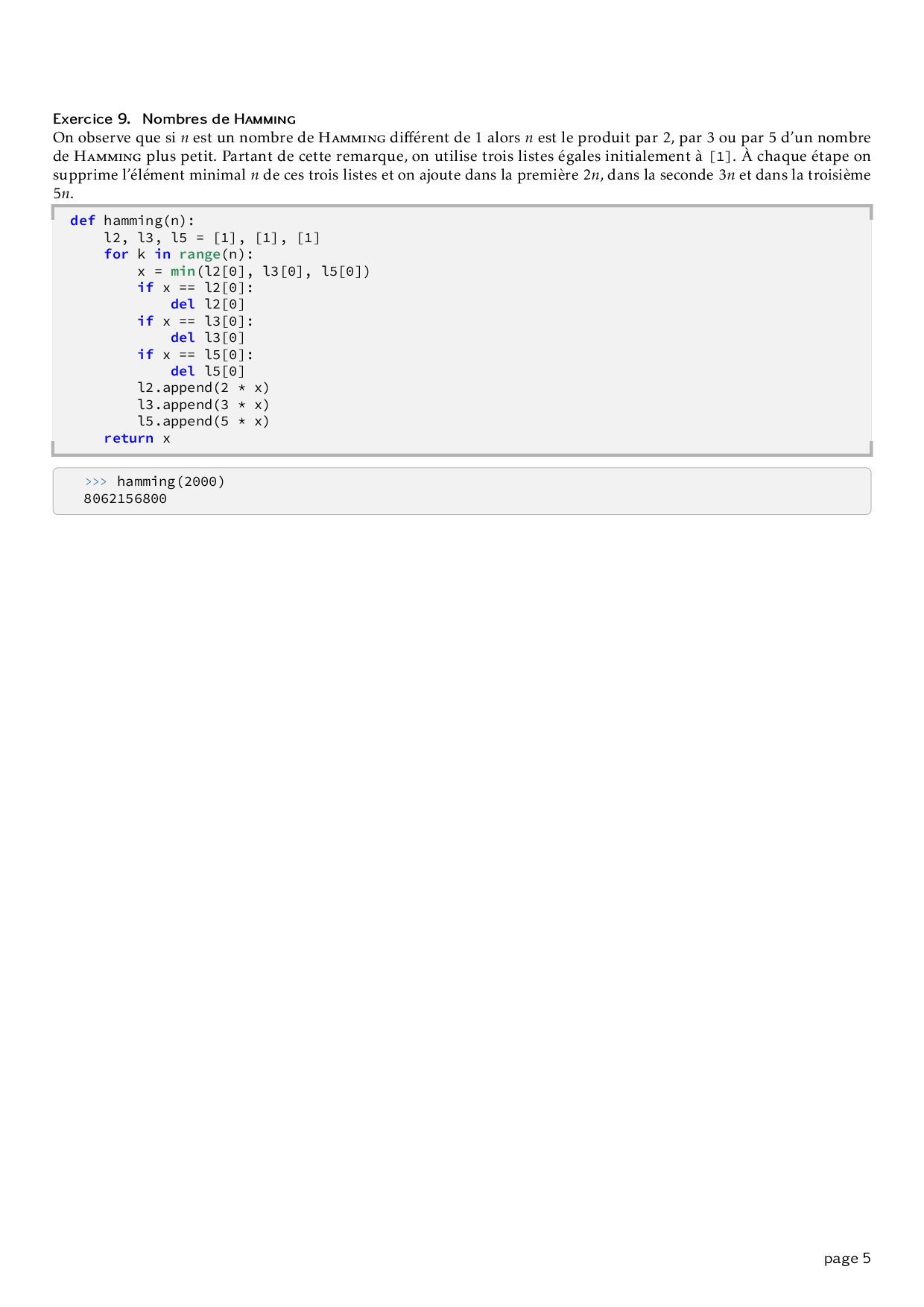Screen dimensions: 924x1307
Task: Click the "del l3[0]" statement
Action: (207, 338)
